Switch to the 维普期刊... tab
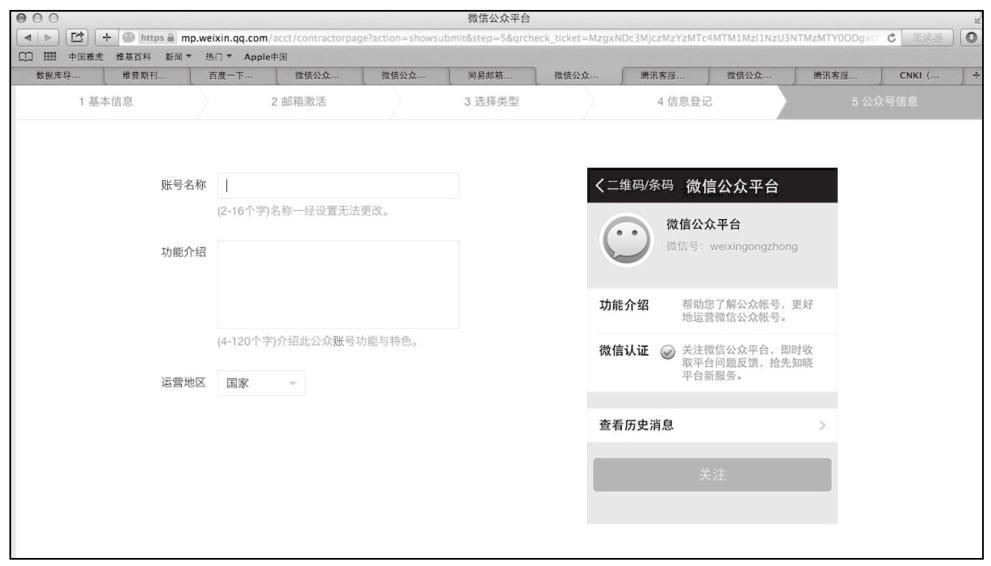Screen dimensions: 991x566 pyautogui.click(x=145, y=76)
